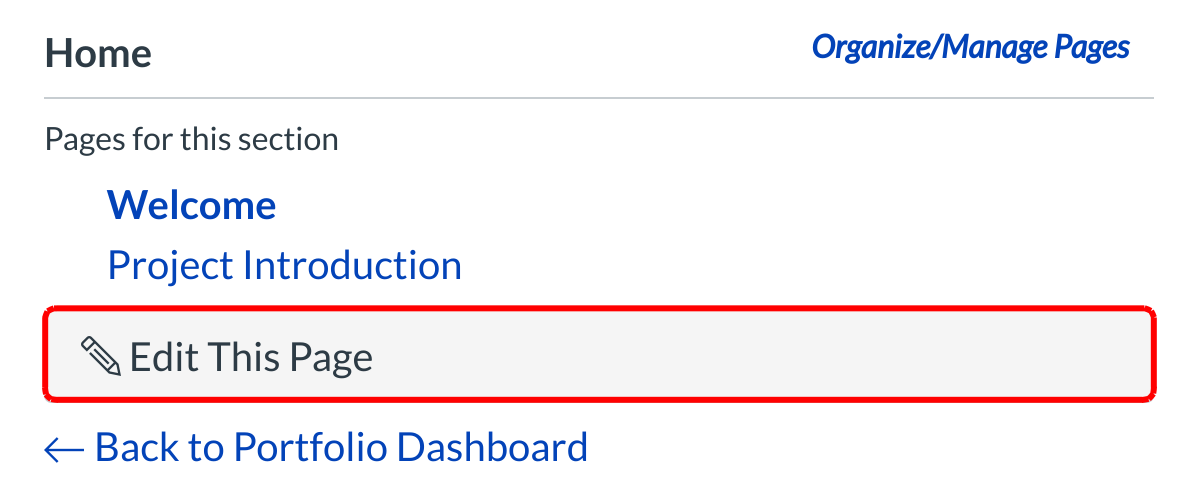The width and height of the screenshot is (1196, 498).
Task: Click the 'Pages for this section' label
Action: coord(191,139)
